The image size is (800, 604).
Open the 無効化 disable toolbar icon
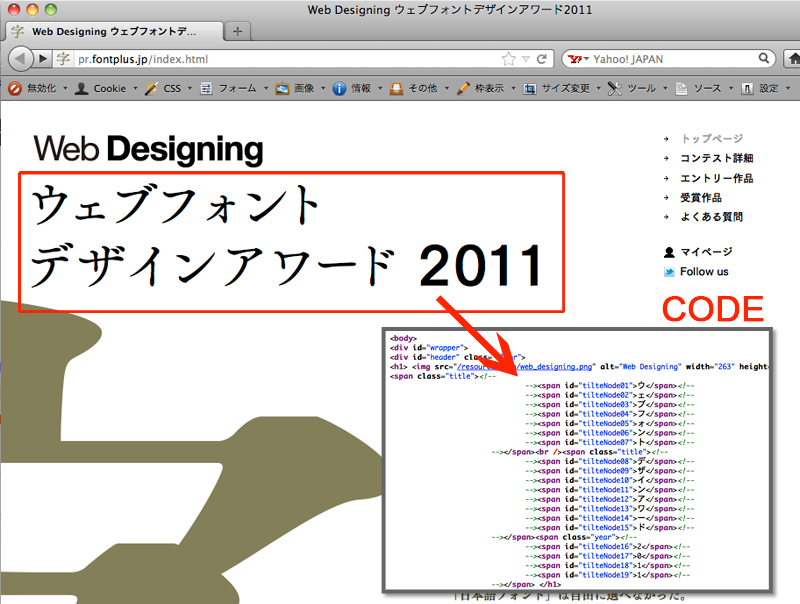click(x=15, y=89)
